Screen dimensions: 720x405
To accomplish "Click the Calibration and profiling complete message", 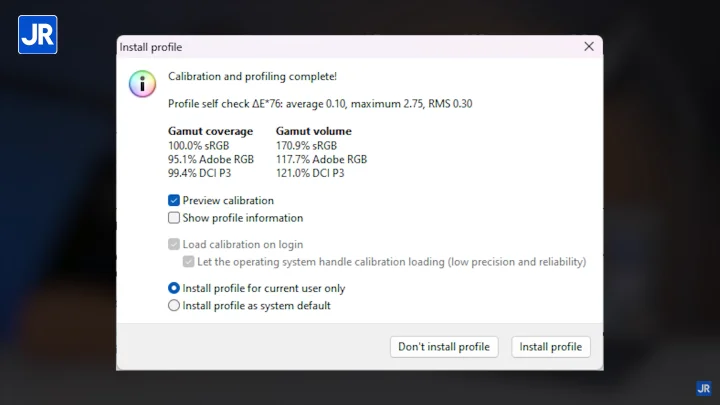I will click(252, 76).
